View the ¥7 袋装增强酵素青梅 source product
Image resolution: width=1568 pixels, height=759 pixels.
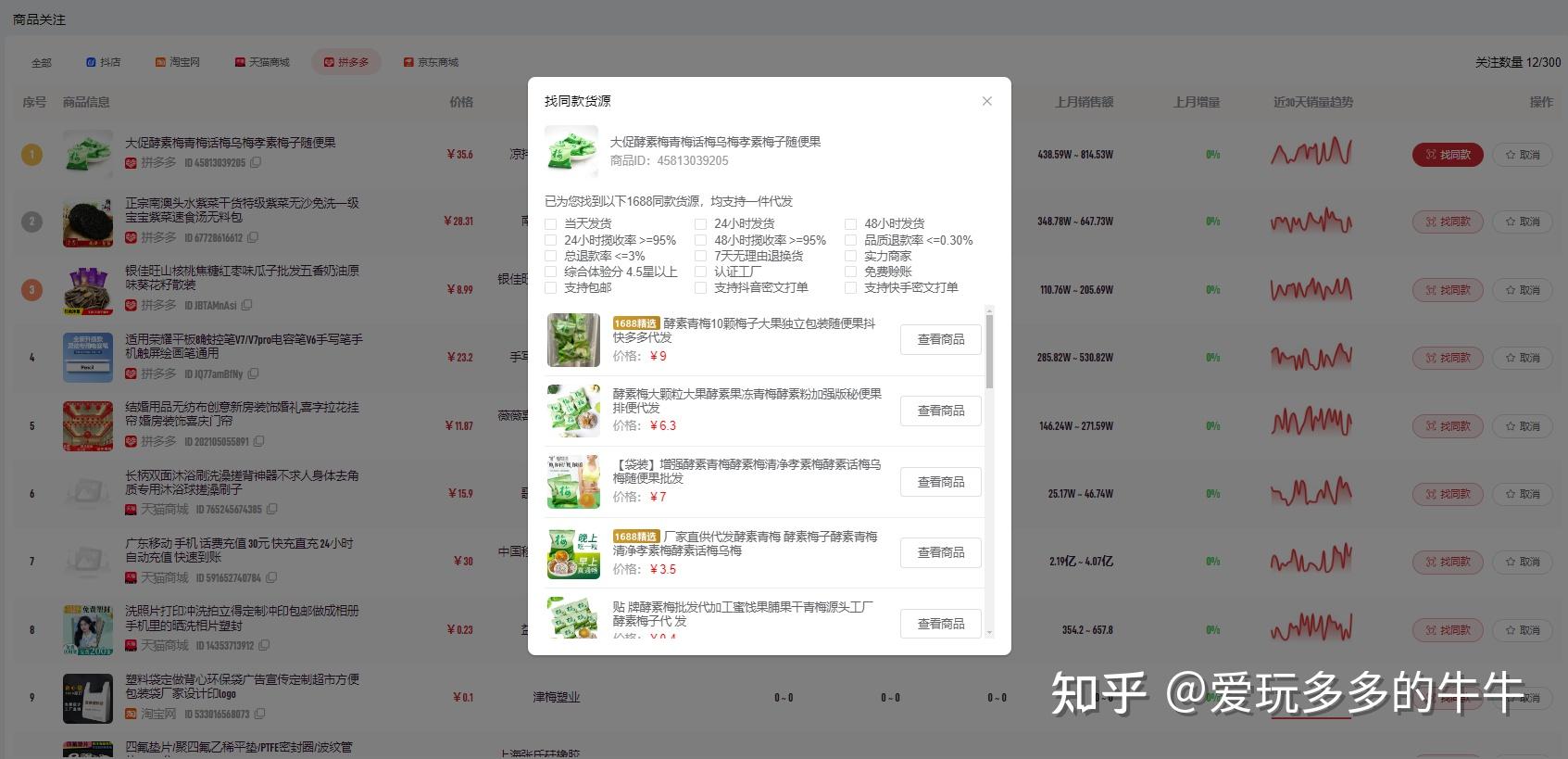tap(940, 482)
